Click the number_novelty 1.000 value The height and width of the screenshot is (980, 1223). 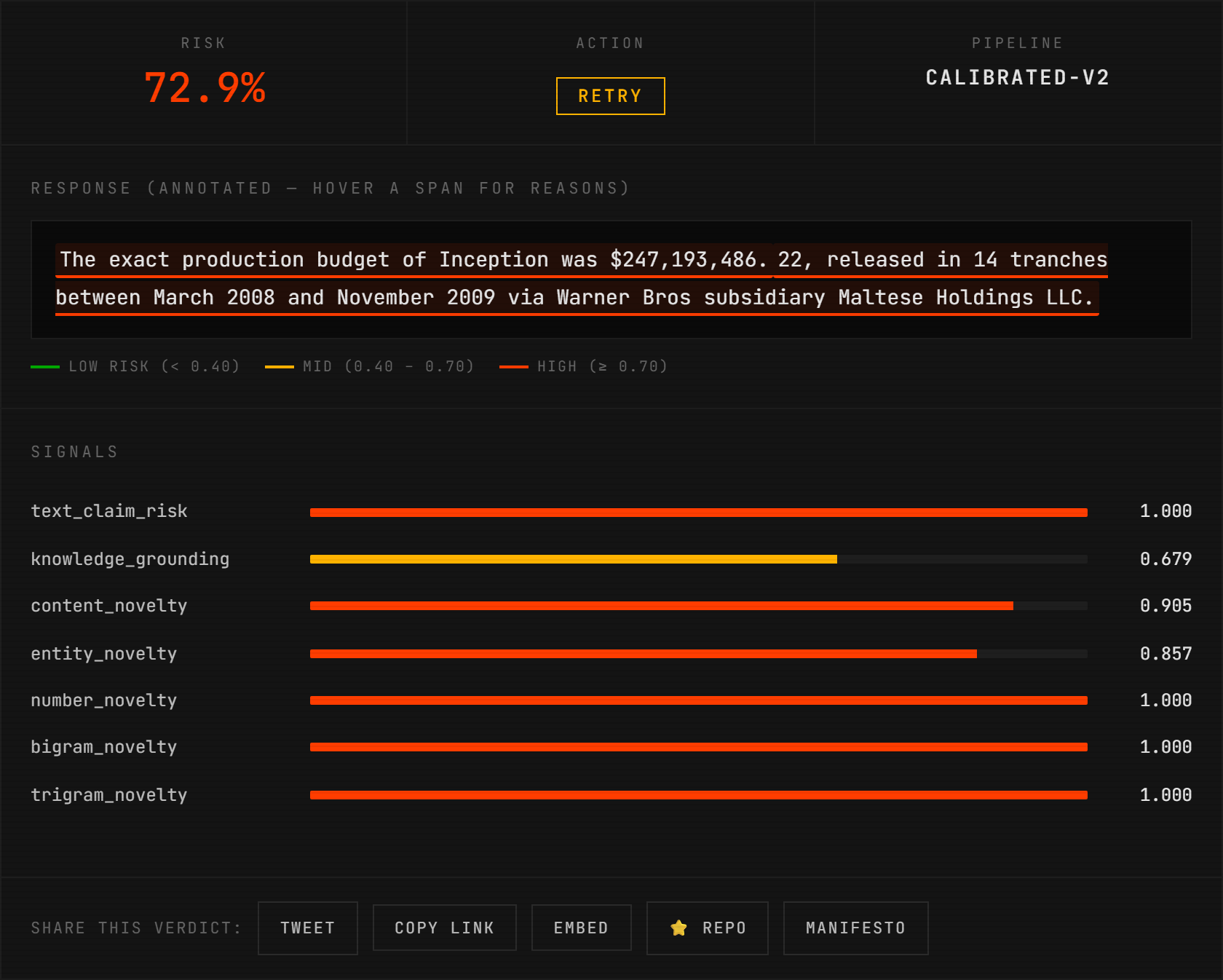tap(1165, 700)
